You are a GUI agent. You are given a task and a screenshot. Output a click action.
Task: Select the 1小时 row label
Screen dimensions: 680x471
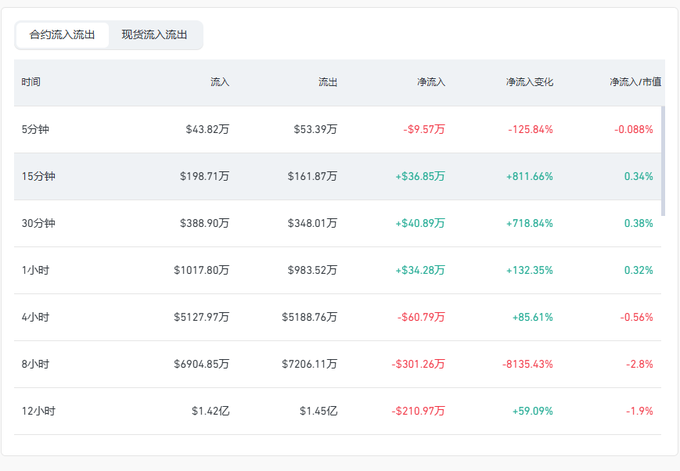click(x=36, y=270)
